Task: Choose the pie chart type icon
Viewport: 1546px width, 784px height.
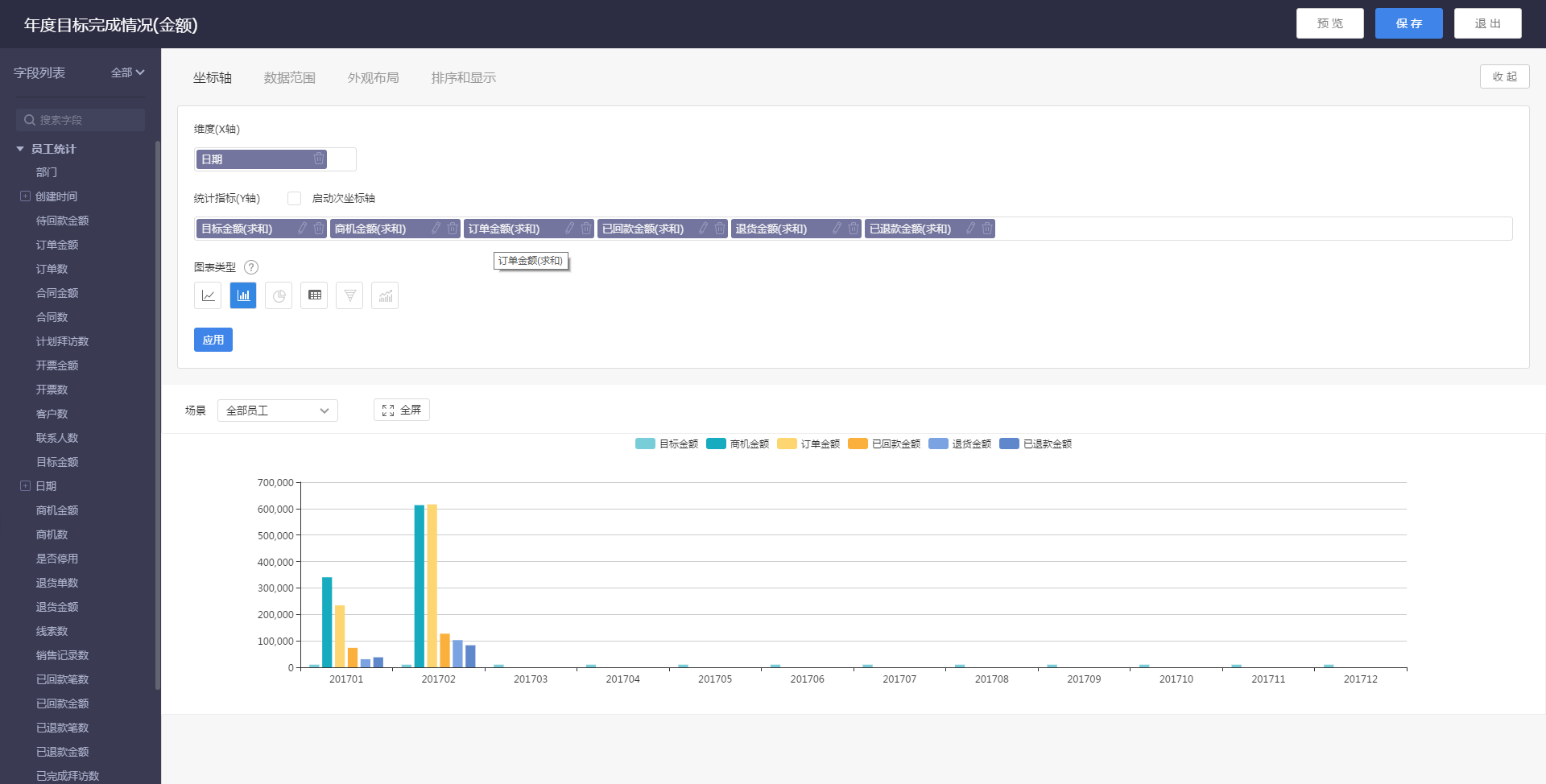Action: [279, 295]
